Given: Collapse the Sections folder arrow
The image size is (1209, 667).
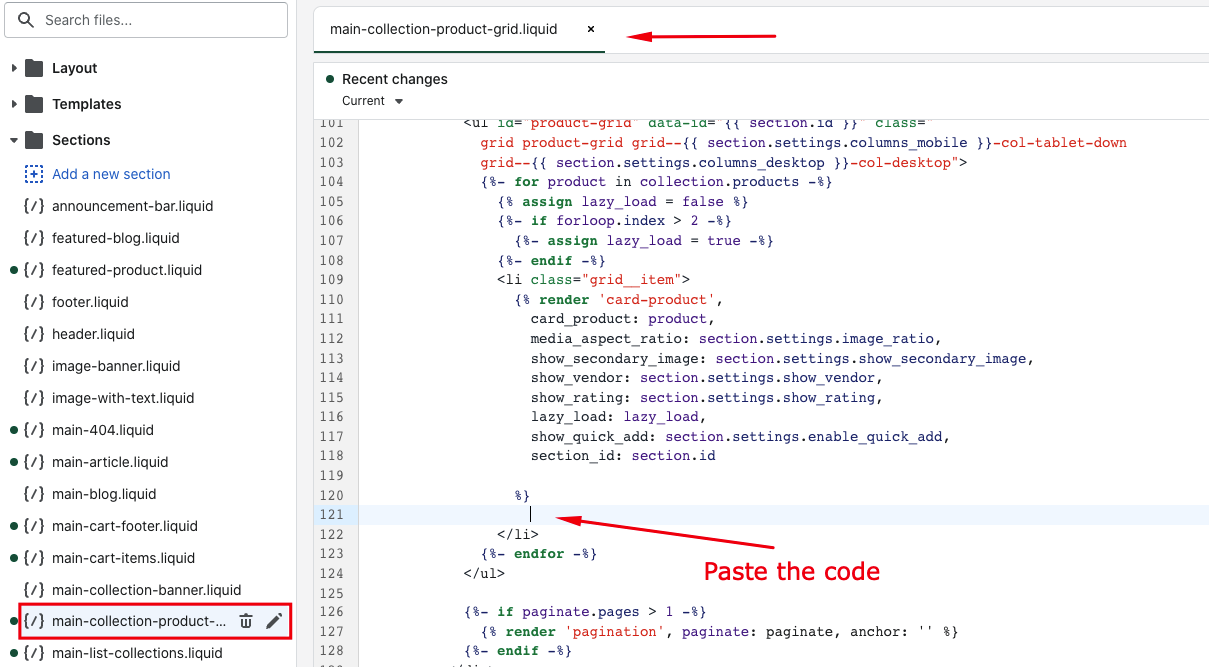Looking at the screenshot, I should (x=14, y=140).
